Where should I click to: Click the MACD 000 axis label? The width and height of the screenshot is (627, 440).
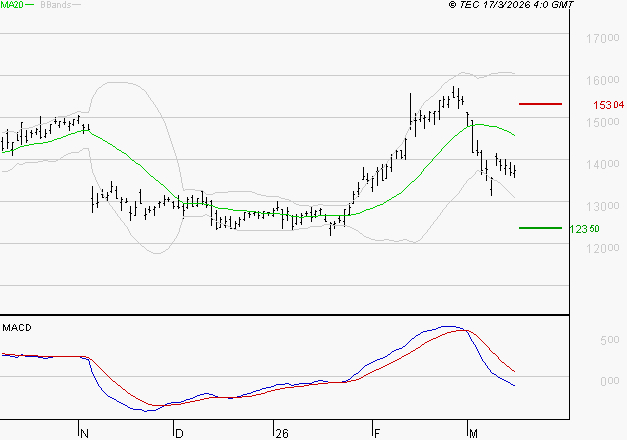pos(610,381)
